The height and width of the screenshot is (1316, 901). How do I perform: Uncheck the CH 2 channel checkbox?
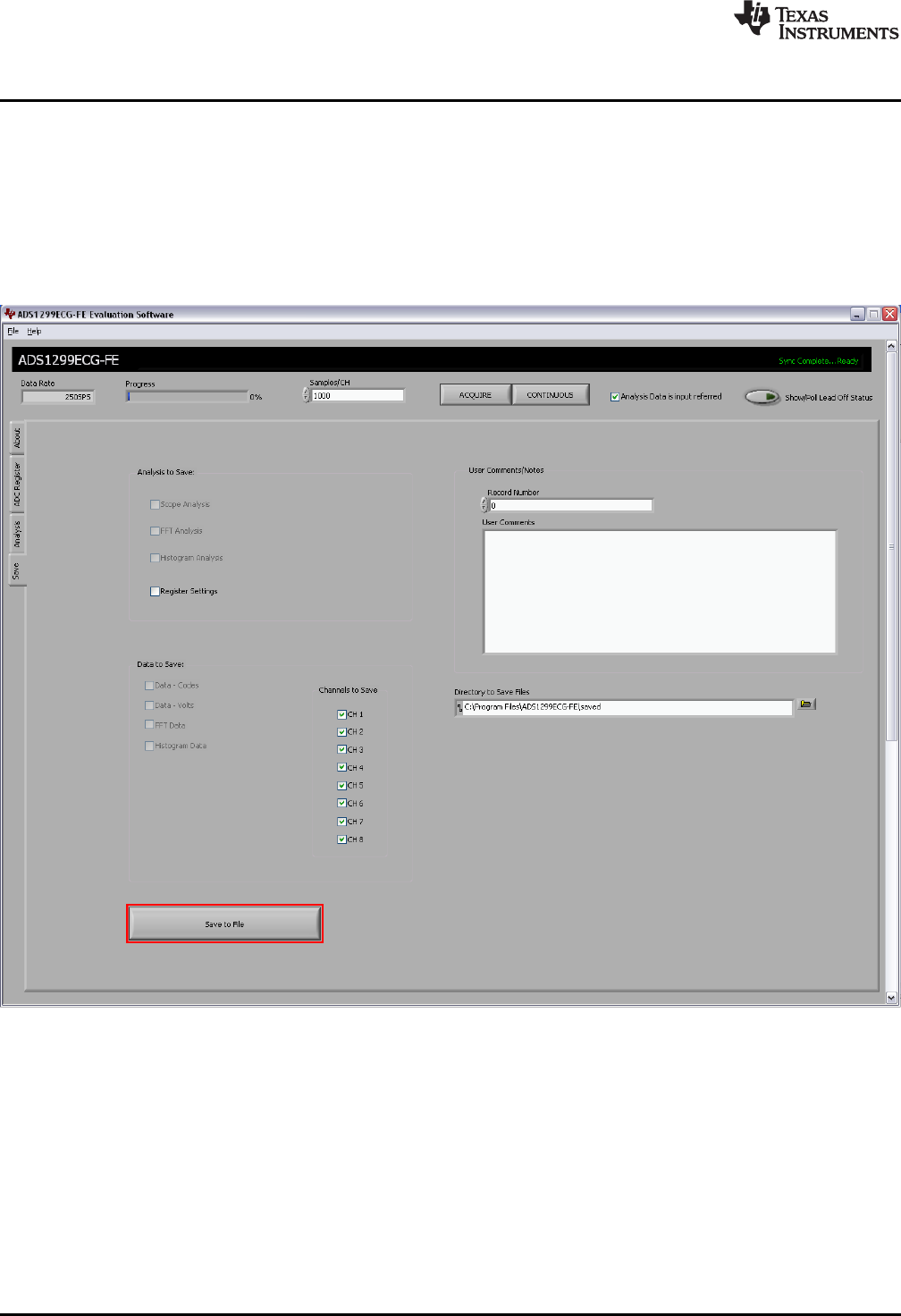341,732
